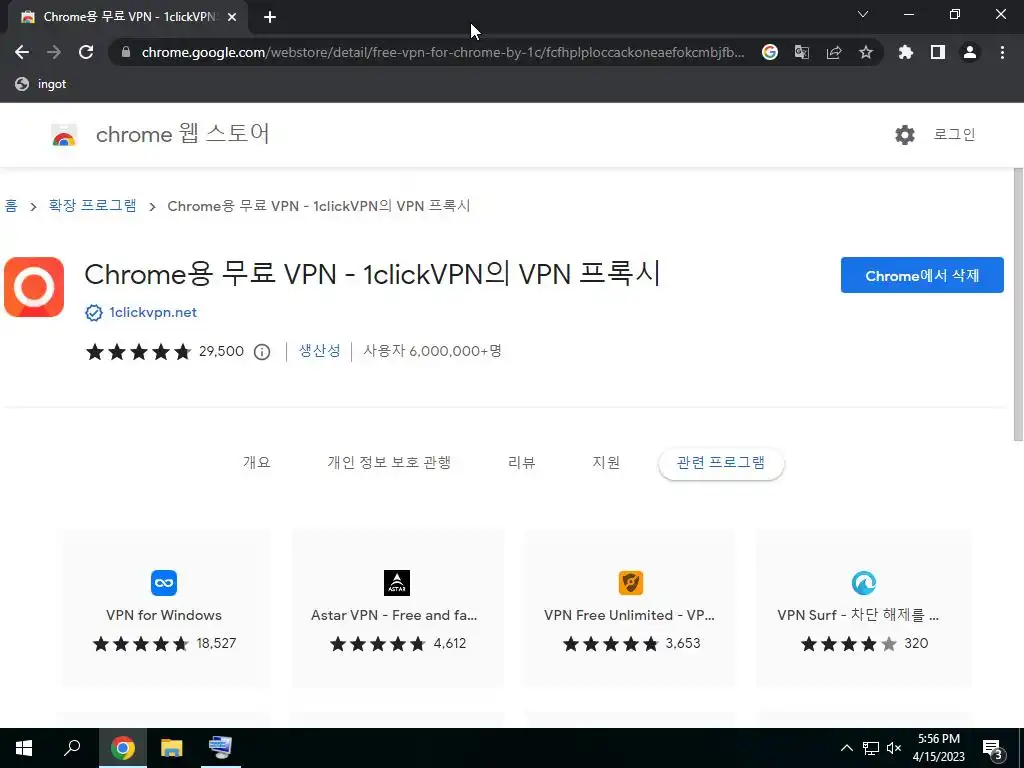Click the muted volume tray icon
The width and height of the screenshot is (1024, 768).
click(894, 748)
